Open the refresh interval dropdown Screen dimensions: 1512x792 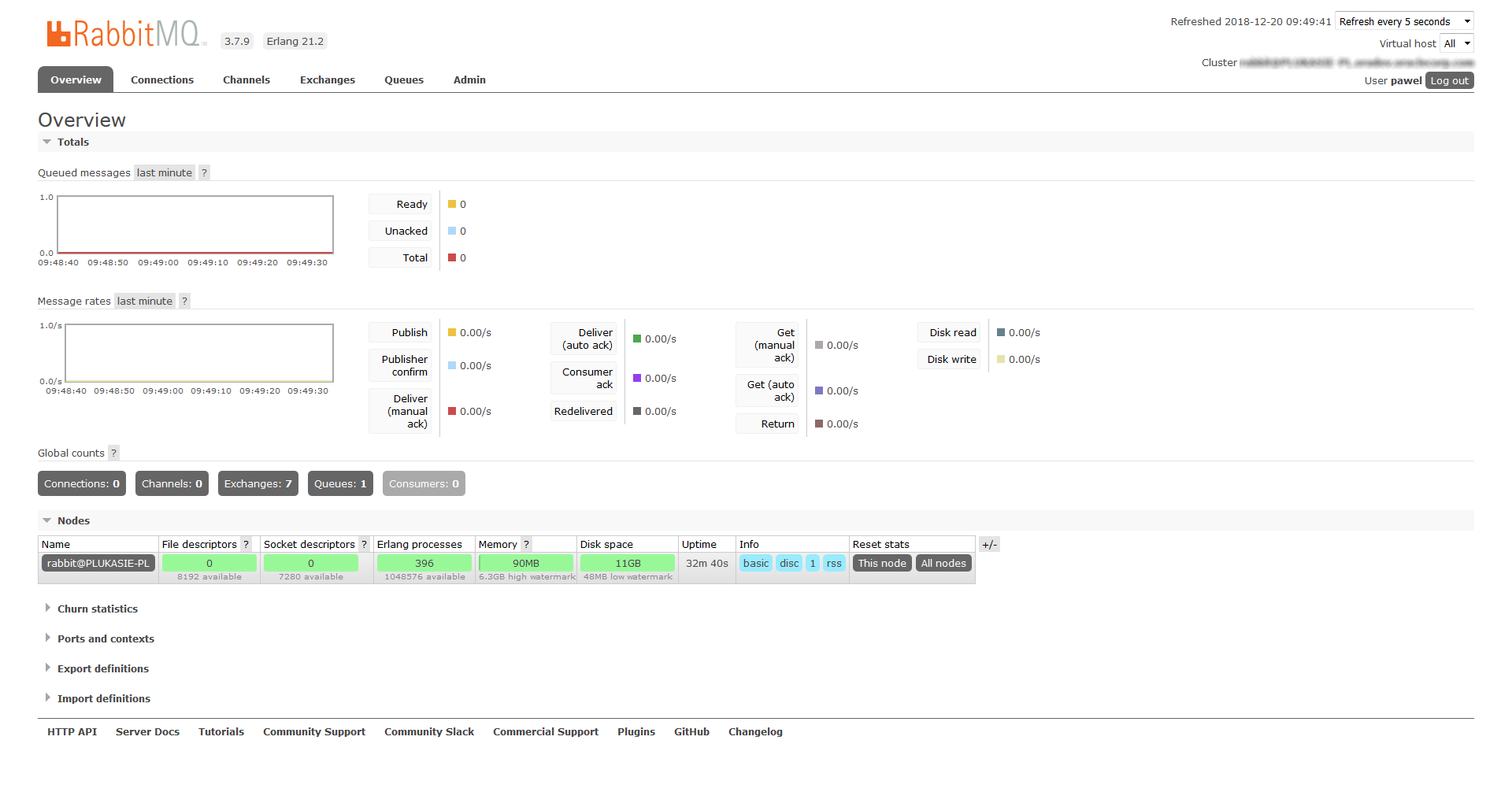(1404, 21)
